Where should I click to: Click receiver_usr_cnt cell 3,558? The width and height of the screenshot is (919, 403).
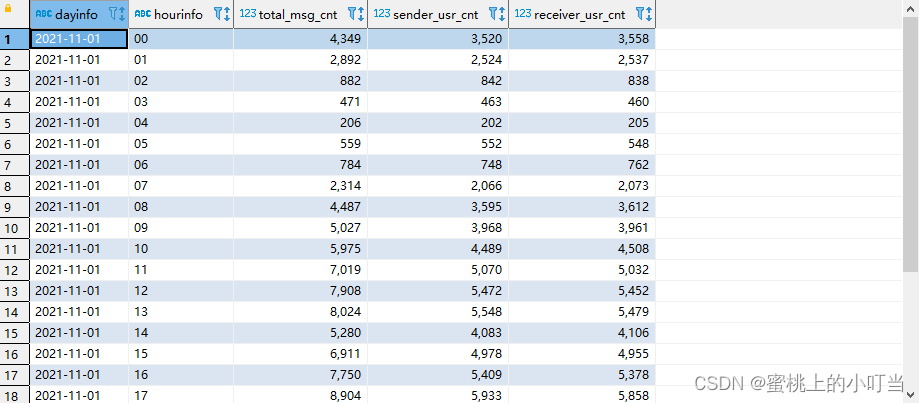582,39
